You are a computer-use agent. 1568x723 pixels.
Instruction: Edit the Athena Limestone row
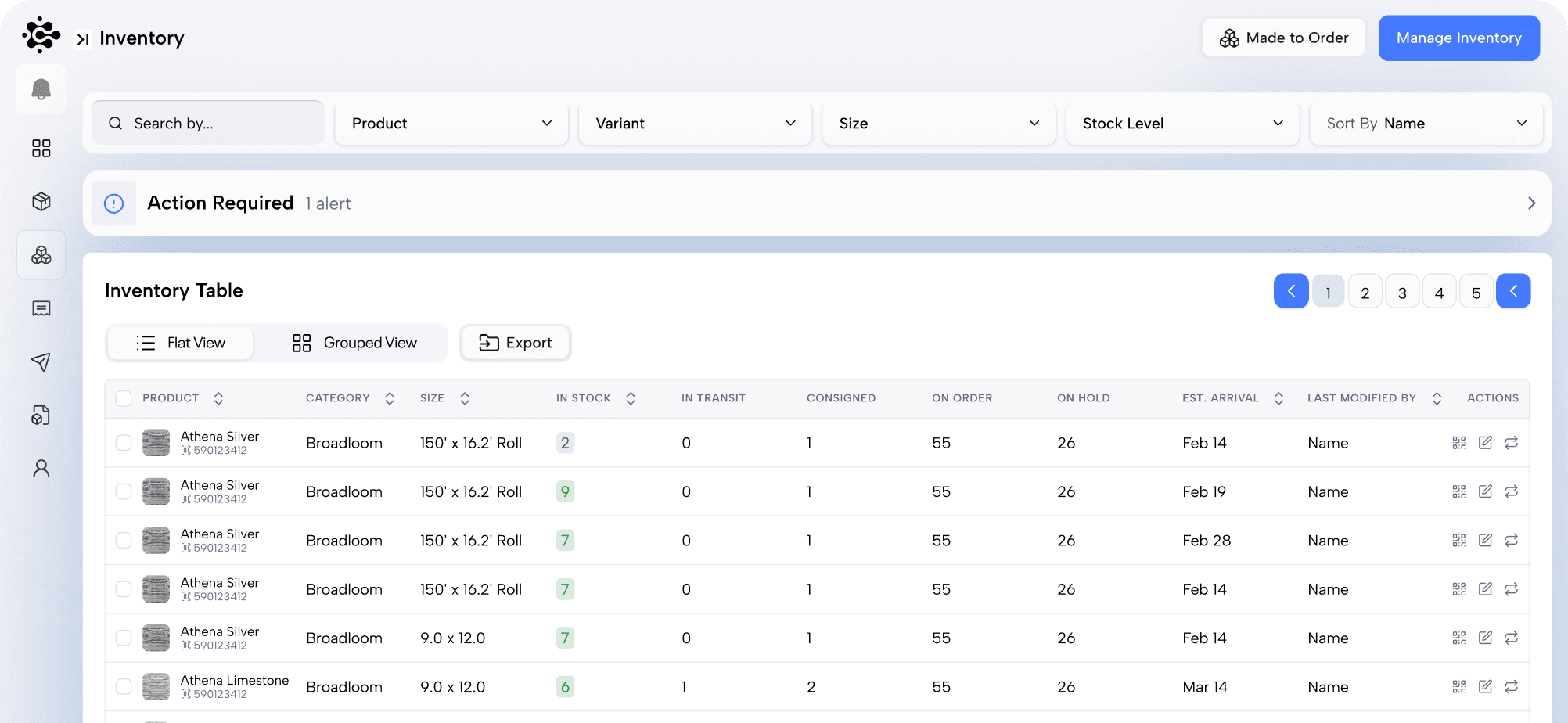click(x=1485, y=686)
